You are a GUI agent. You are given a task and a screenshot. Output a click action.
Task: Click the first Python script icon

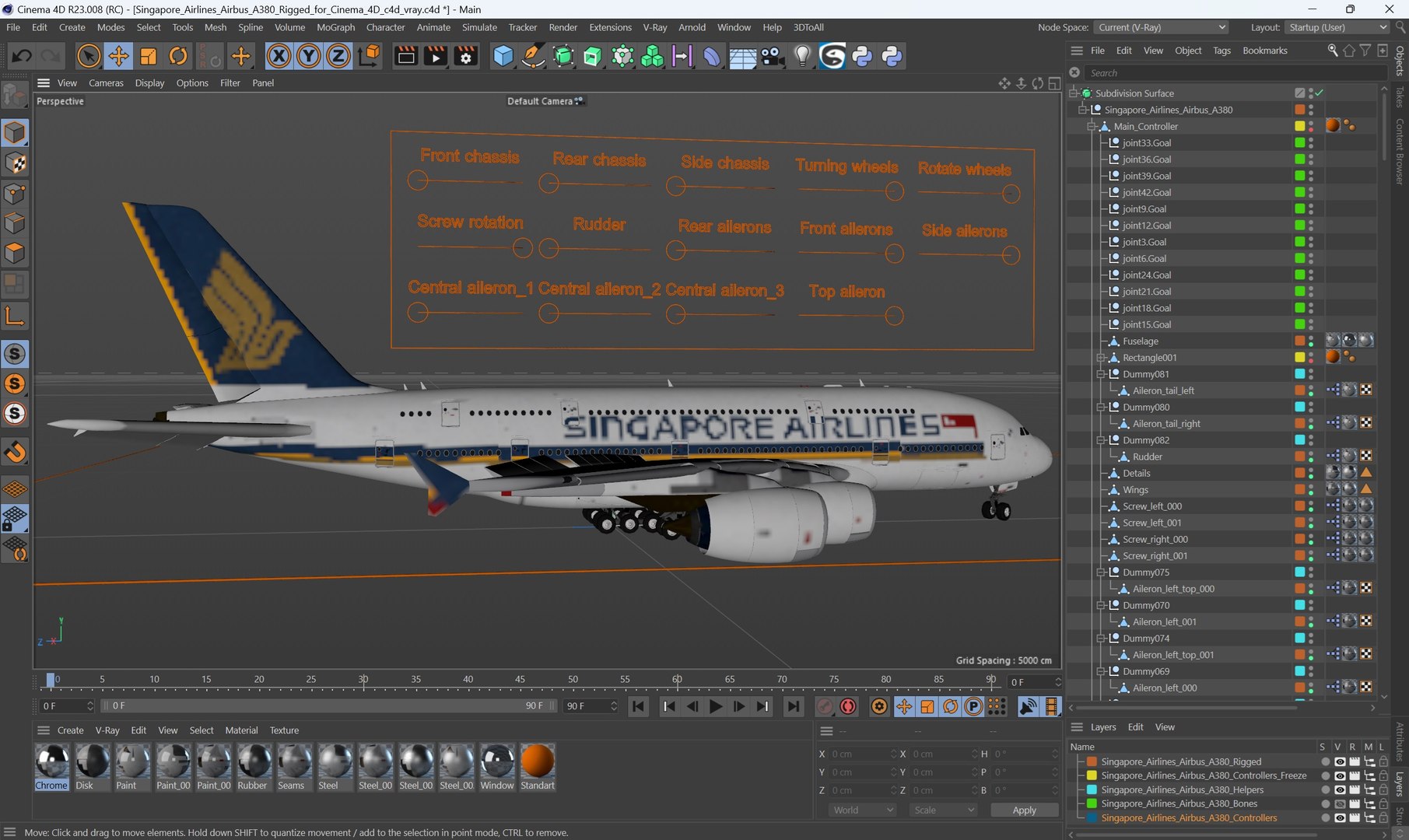(x=862, y=56)
